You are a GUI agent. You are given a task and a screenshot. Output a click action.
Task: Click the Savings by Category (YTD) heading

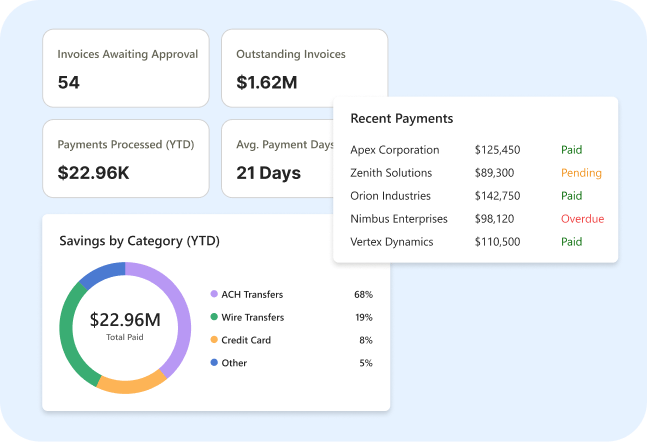click(x=139, y=241)
